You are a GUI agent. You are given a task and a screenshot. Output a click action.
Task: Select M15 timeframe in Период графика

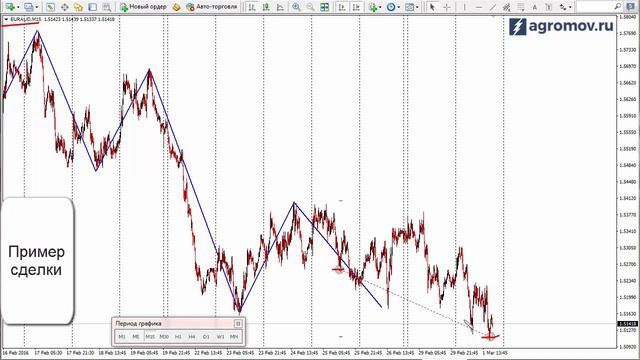(x=150, y=336)
